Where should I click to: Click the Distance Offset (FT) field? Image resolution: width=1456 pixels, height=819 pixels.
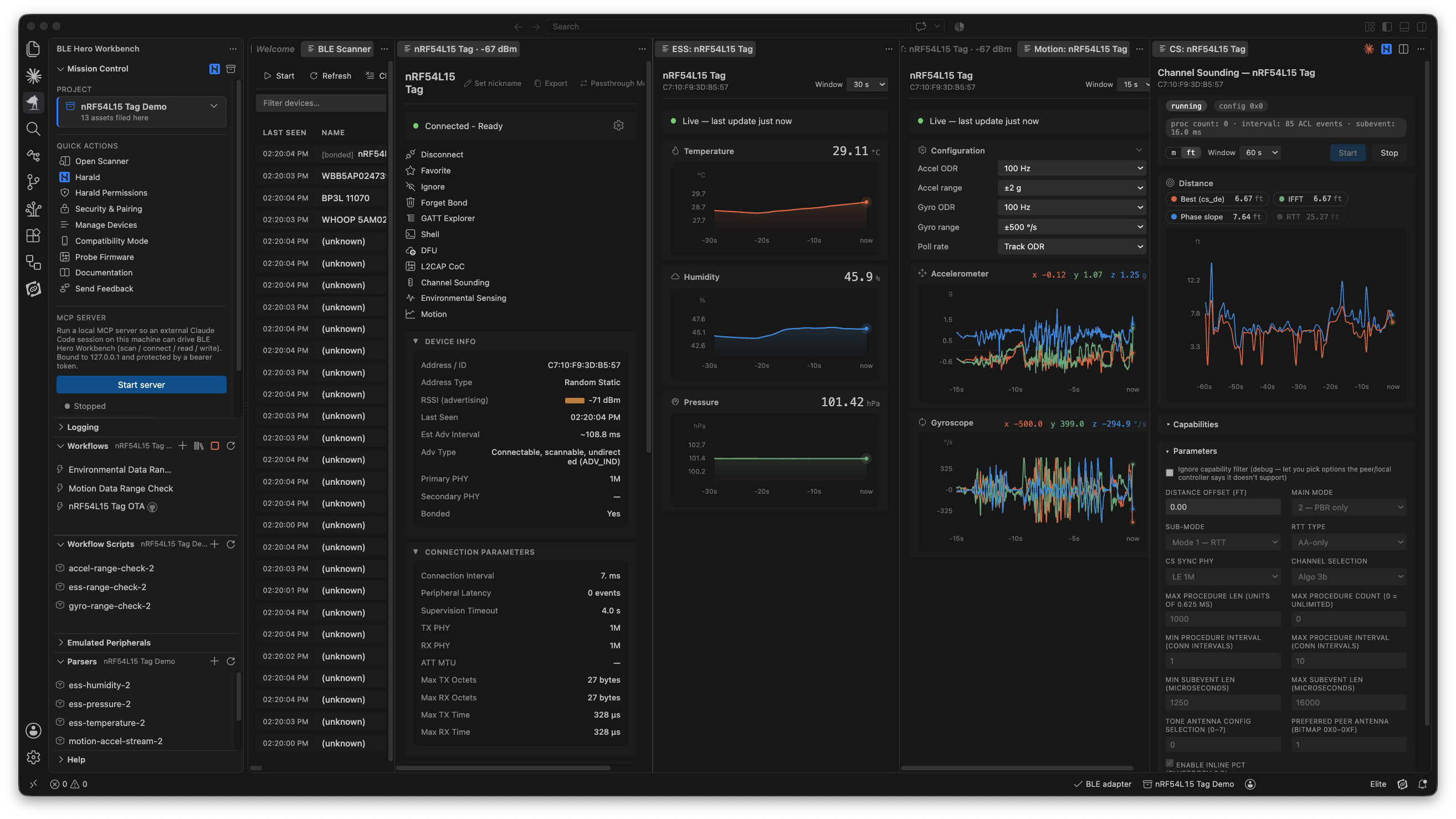(x=1223, y=507)
